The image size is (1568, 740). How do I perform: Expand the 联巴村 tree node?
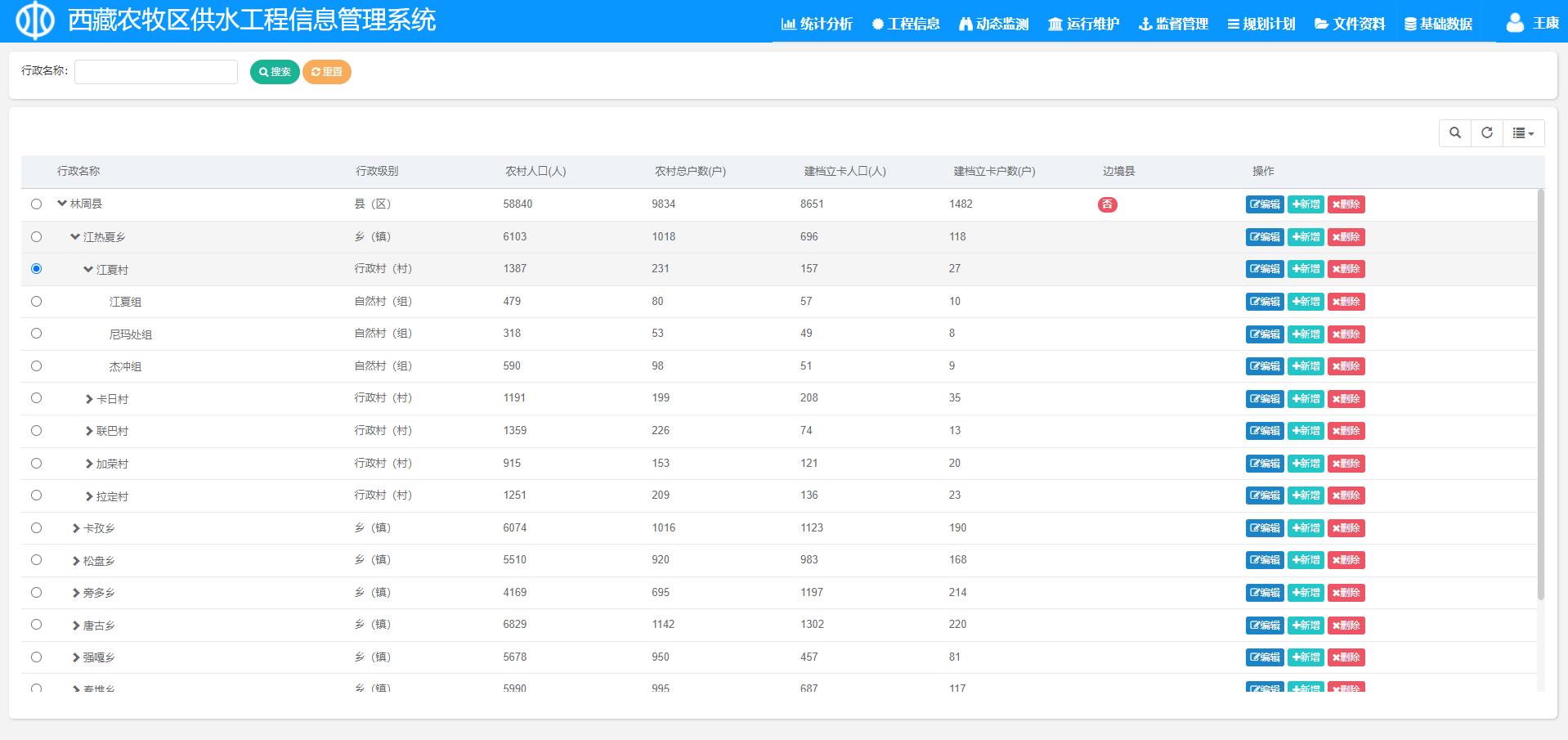coord(89,431)
